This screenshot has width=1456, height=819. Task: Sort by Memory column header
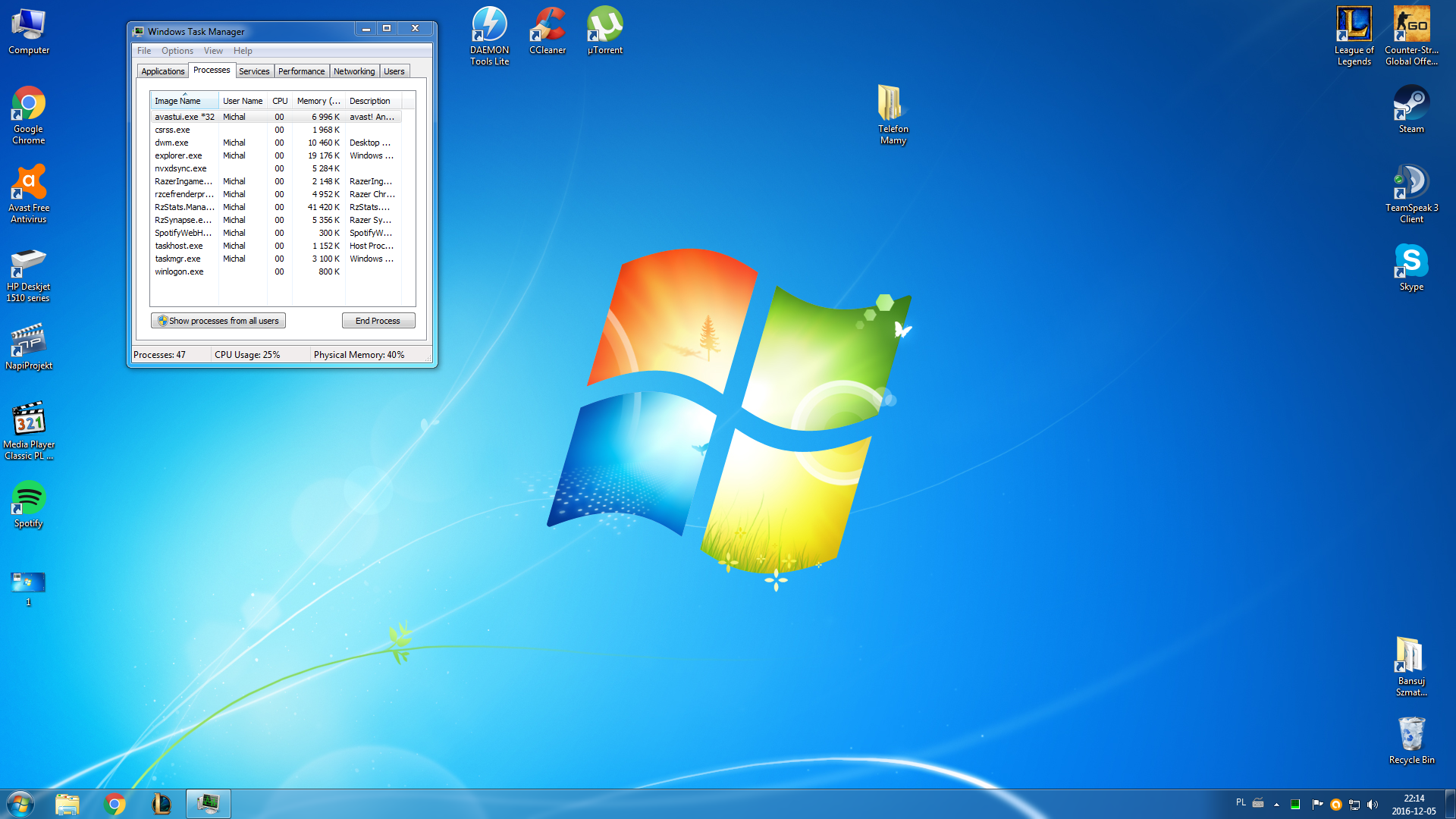318,101
